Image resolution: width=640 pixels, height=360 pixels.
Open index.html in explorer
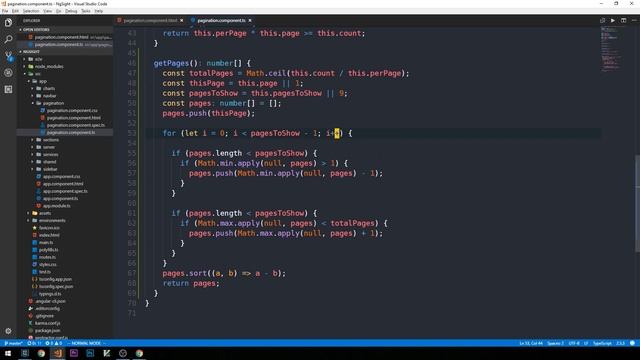click(49, 235)
